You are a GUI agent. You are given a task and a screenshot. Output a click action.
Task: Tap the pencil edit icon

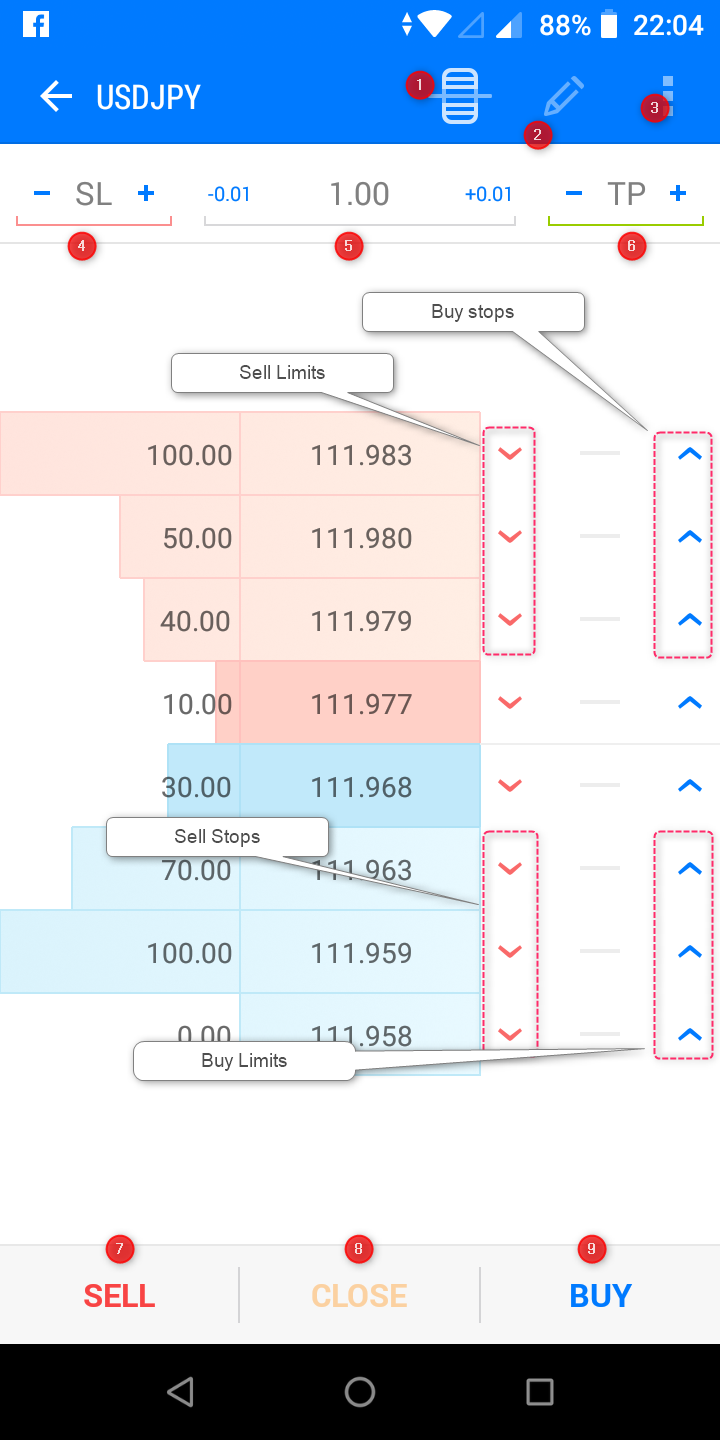(x=563, y=96)
